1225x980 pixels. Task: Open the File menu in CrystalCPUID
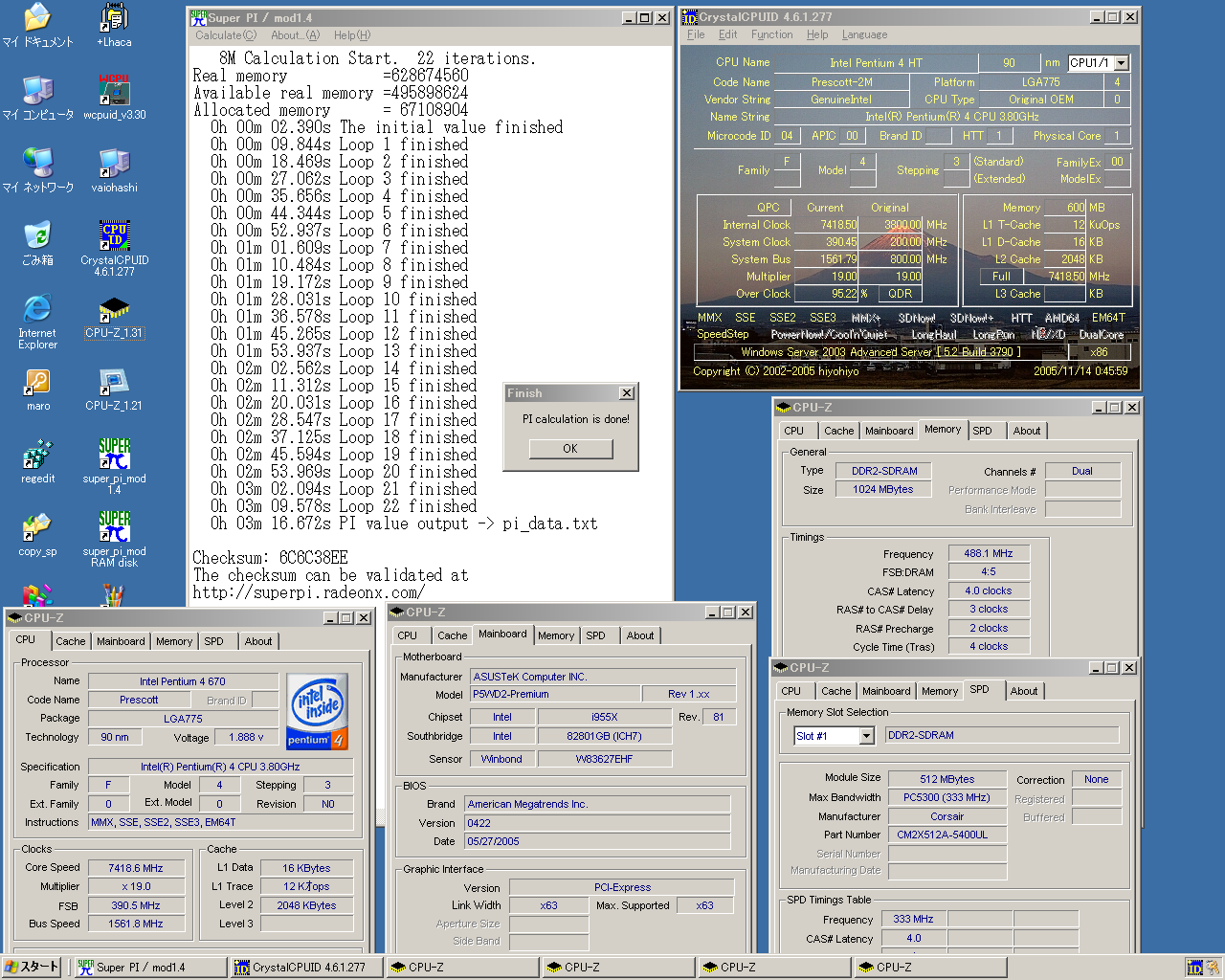click(x=696, y=34)
